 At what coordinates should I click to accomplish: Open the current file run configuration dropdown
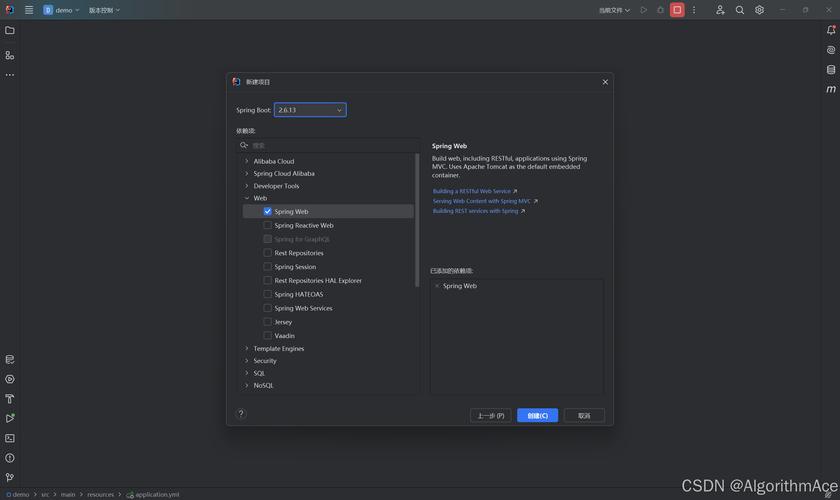[x=614, y=10]
